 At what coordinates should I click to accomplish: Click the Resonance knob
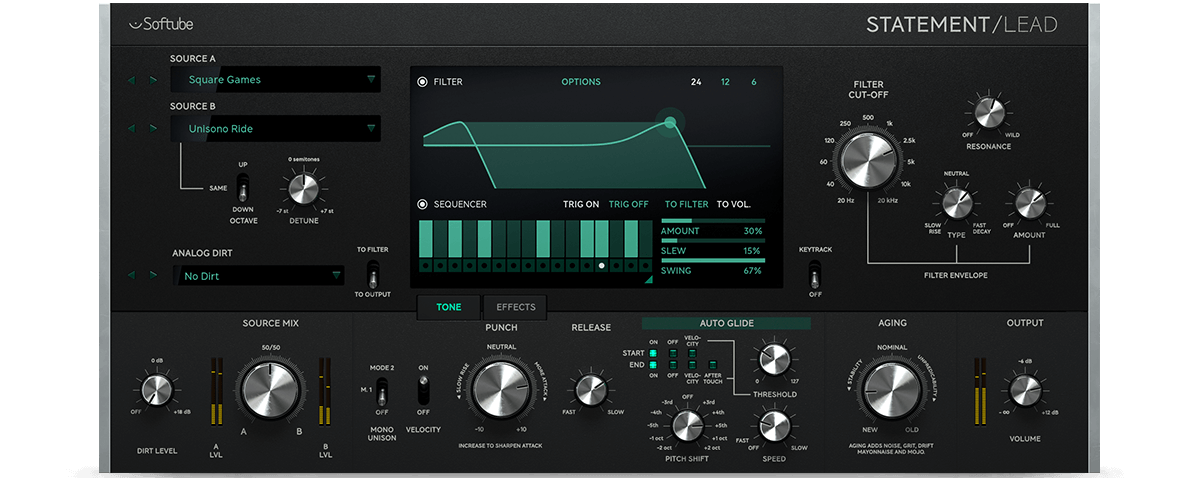point(988,114)
